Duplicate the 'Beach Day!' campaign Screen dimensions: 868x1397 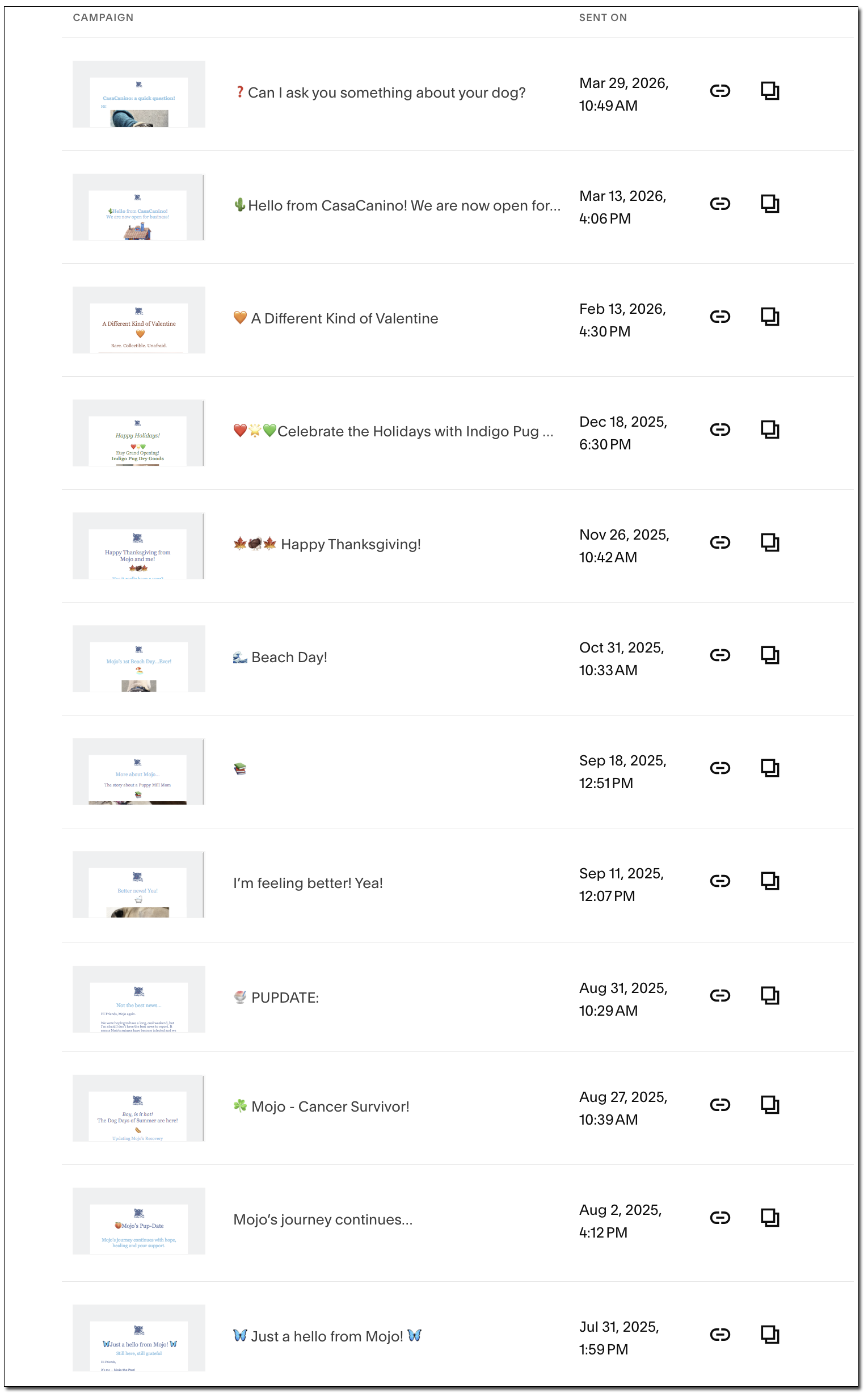pyautogui.click(x=770, y=655)
